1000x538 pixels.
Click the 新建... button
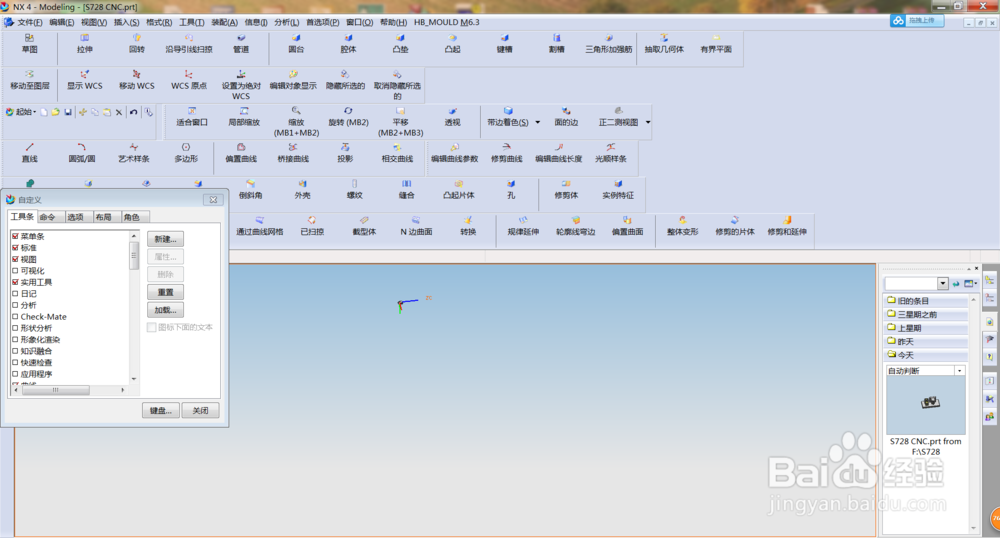coord(165,239)
